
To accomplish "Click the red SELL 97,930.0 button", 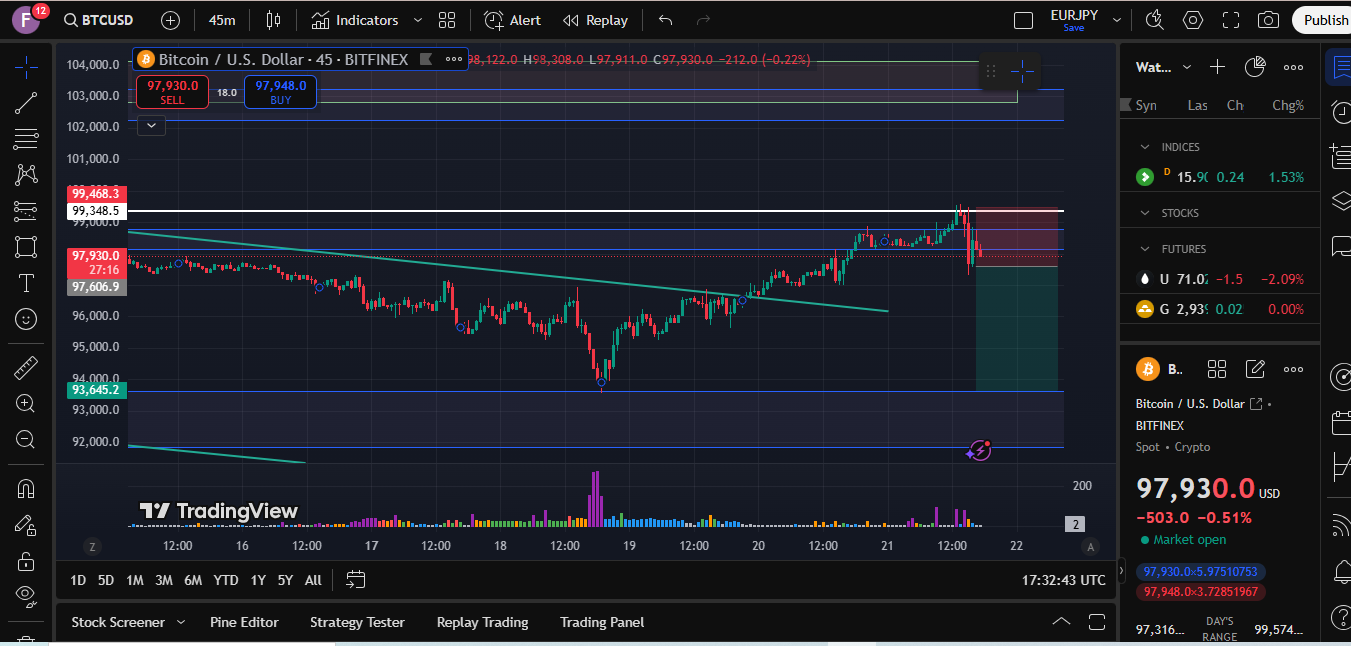I will [x=173, y=92].
